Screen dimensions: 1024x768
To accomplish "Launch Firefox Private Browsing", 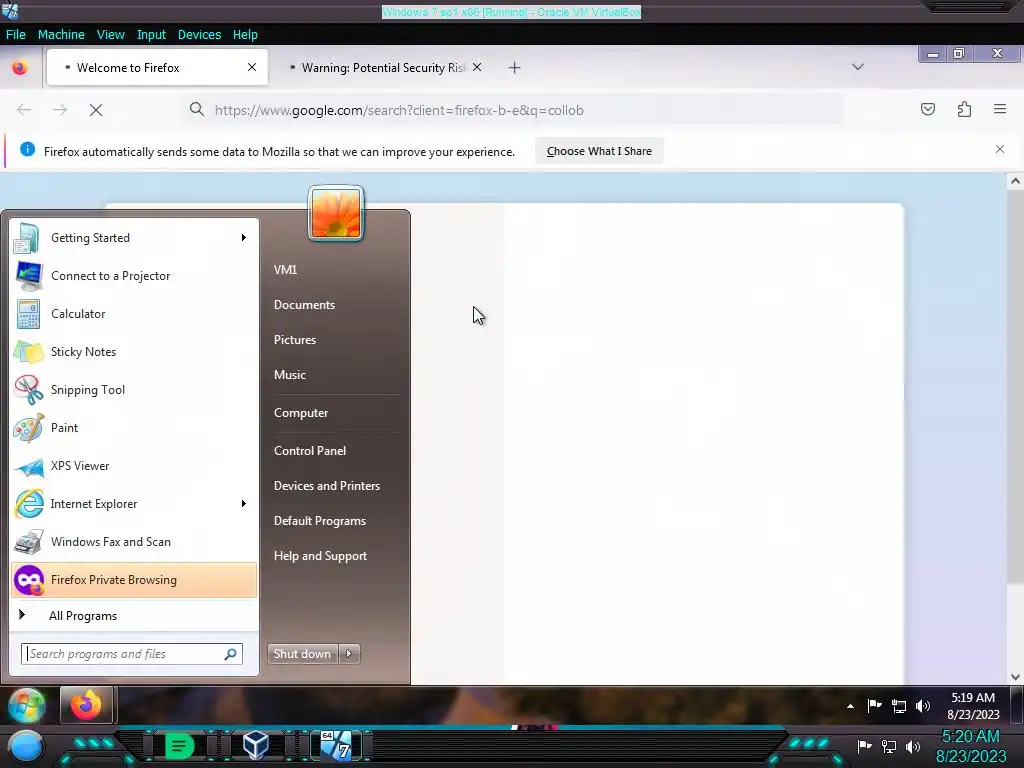I will click(134, 580).
